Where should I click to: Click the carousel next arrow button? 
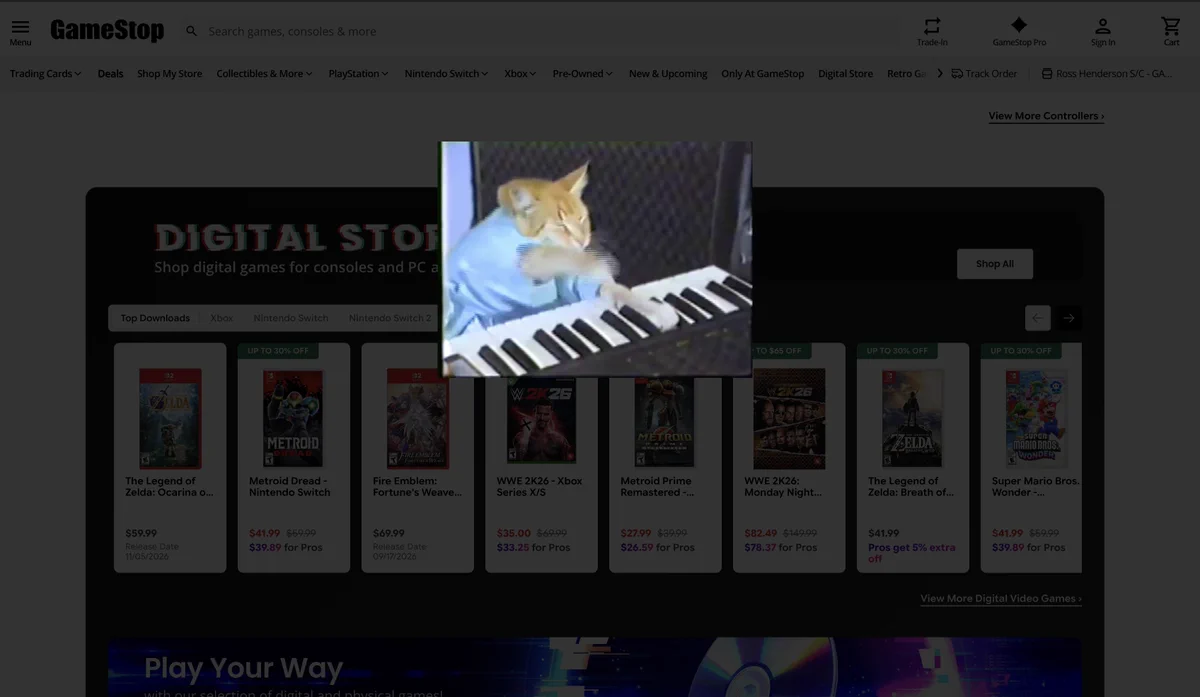coord(1068,318)
